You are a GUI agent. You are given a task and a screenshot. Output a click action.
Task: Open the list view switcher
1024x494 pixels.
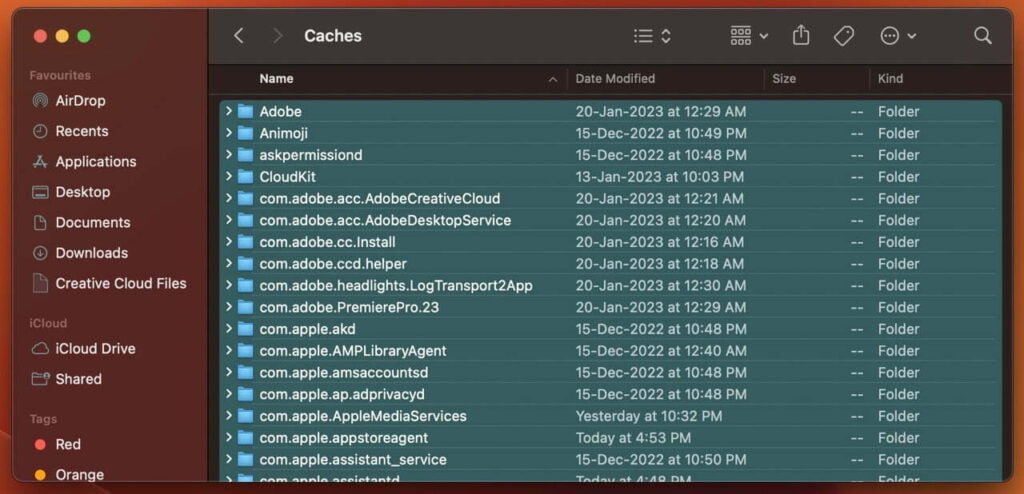[x=652, y=36]
